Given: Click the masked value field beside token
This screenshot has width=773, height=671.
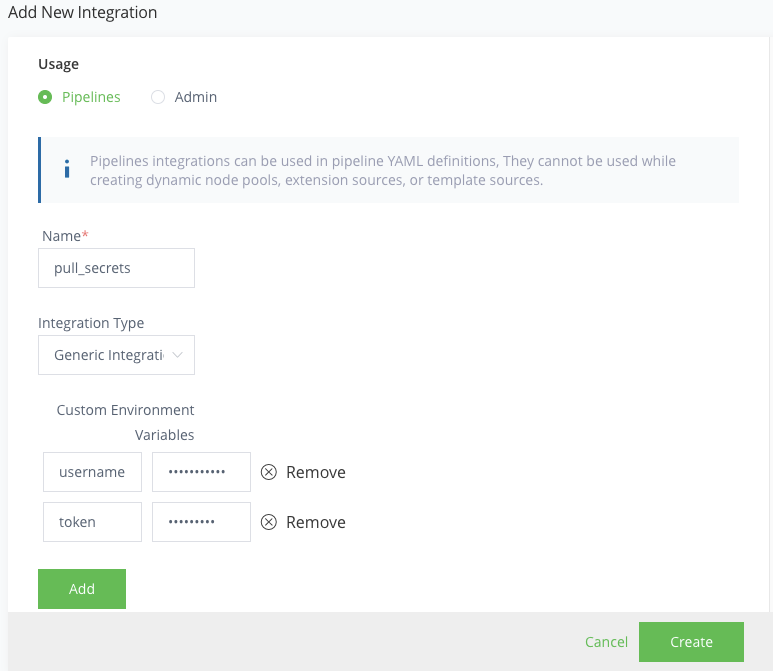Looking at the screenshot, I should coord(201,522).
